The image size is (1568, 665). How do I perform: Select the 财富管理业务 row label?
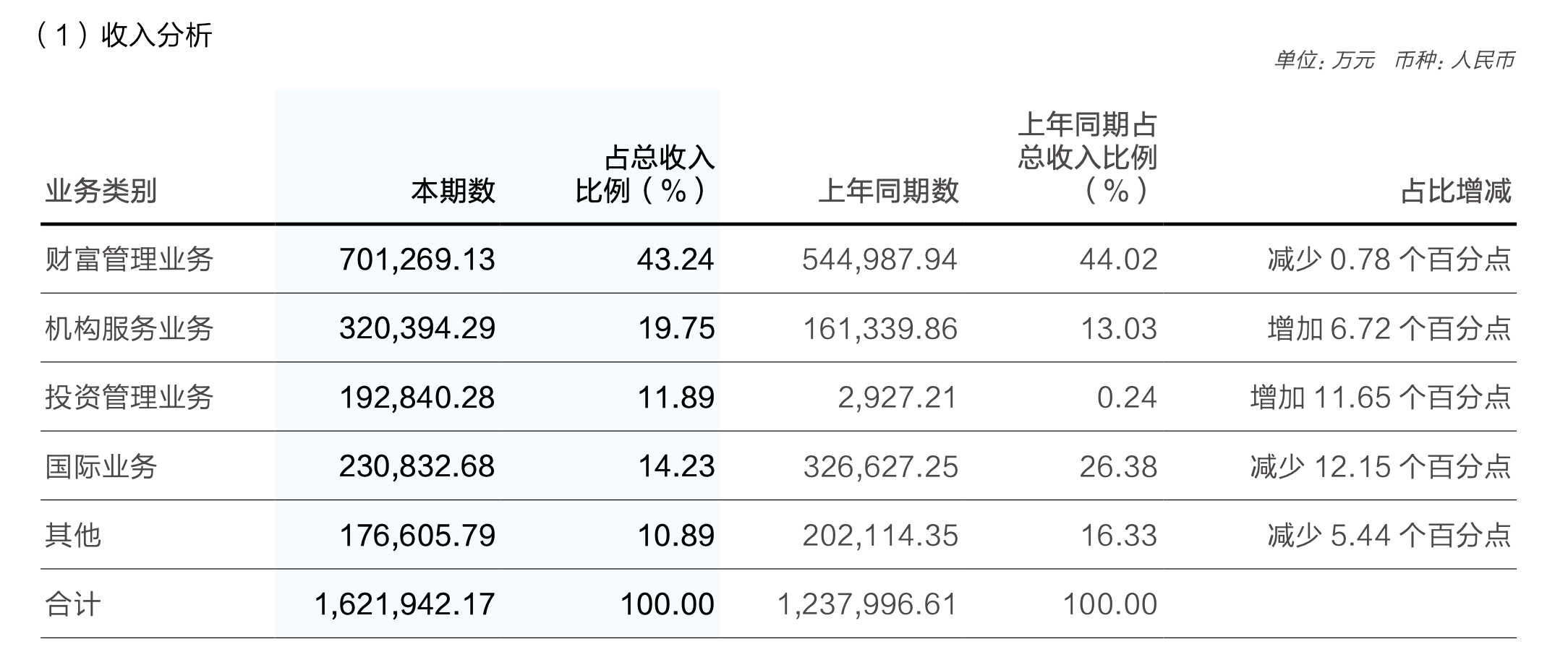click(129, 259)
